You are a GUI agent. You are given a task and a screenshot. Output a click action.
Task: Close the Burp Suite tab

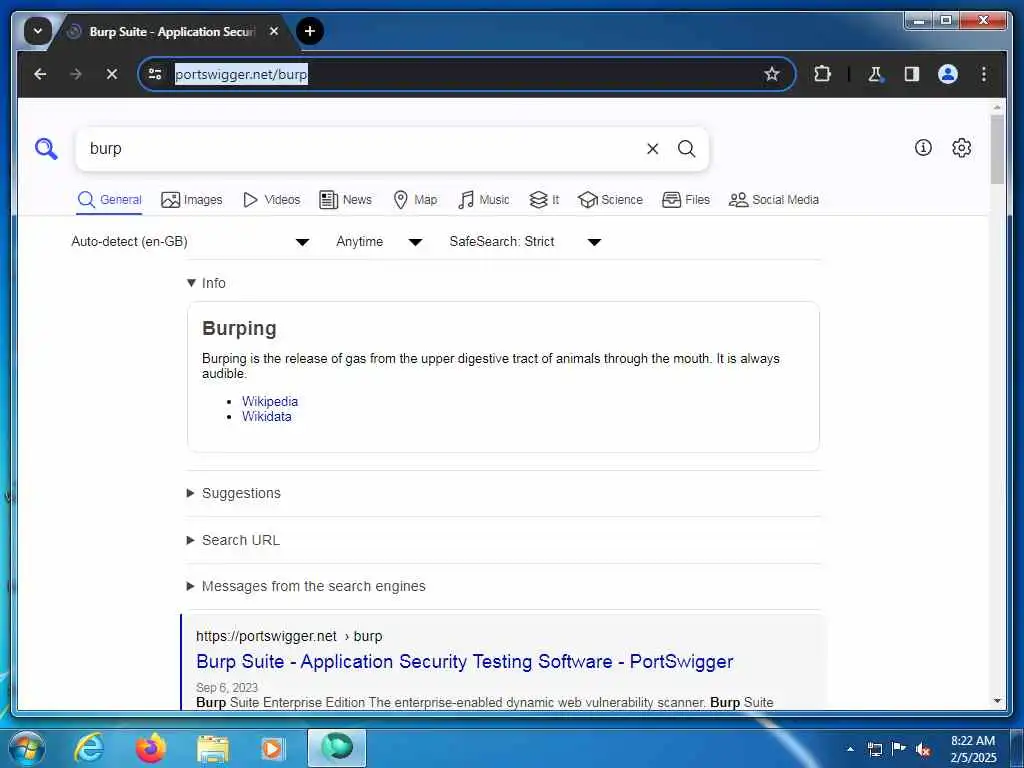pyautogui.click(x=274, y=31)
